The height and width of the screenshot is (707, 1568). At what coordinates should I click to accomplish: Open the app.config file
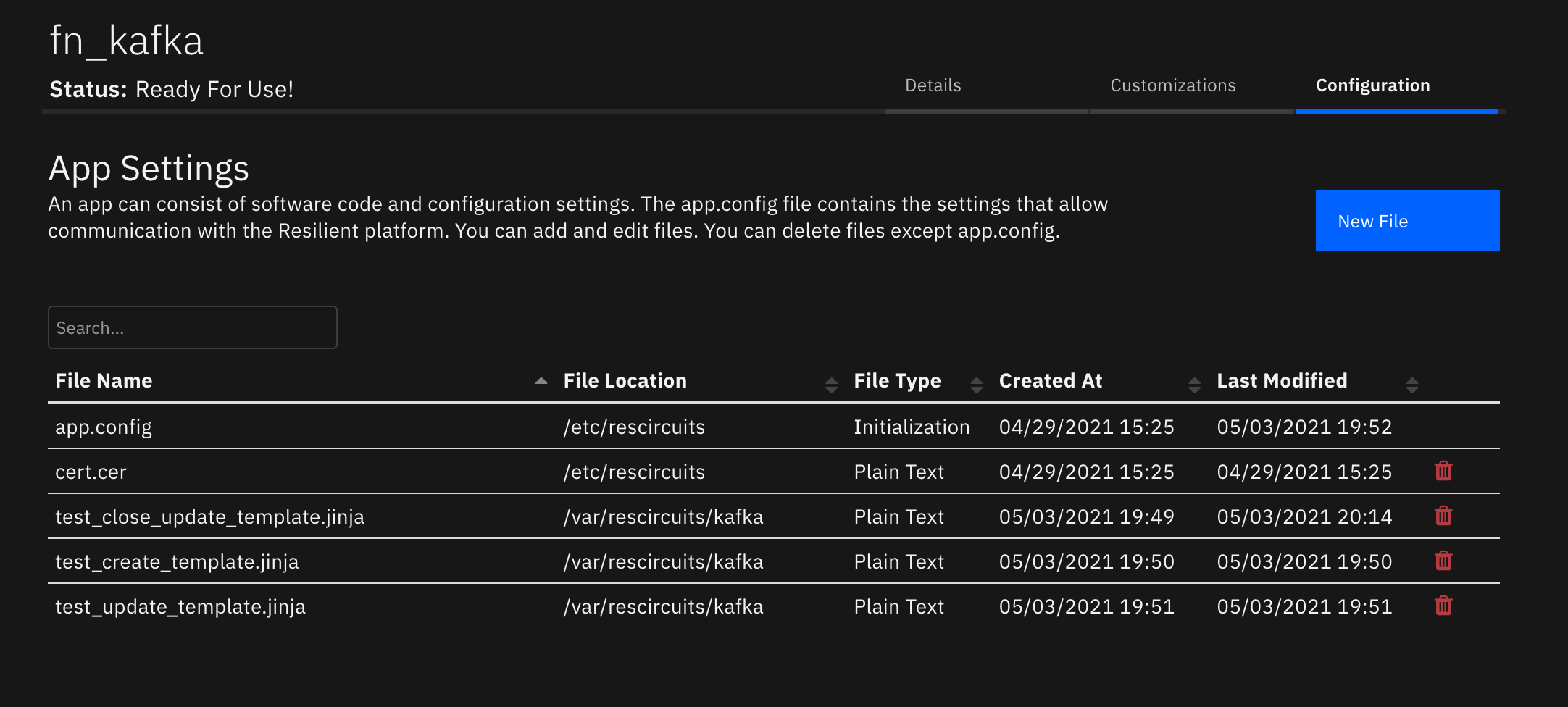point(104,427)
